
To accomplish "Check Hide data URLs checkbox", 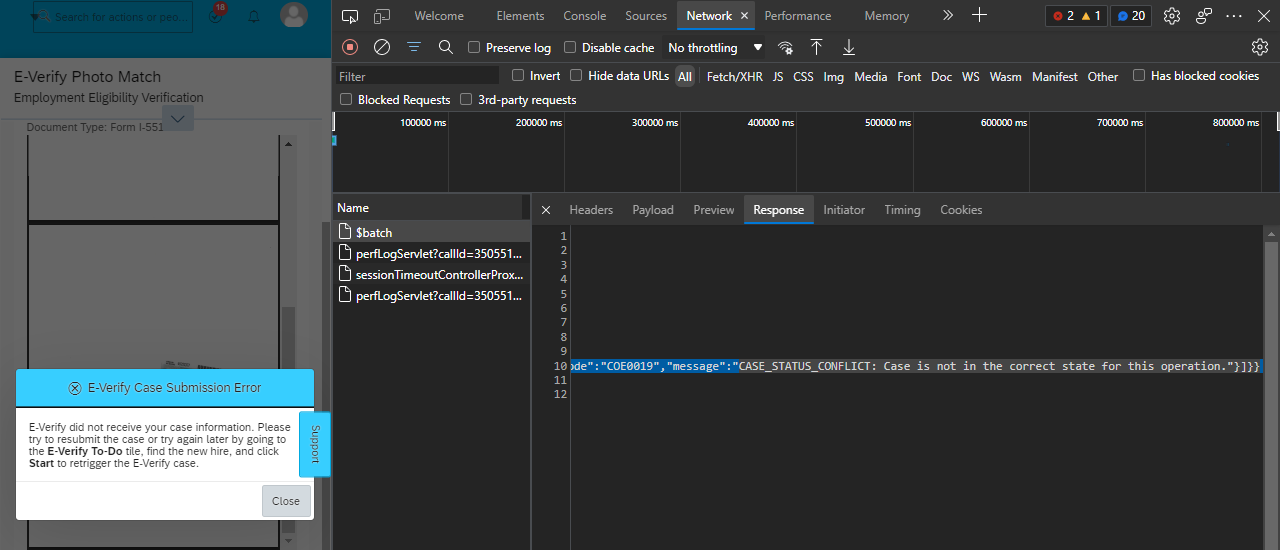I will [x=576, y=76].
